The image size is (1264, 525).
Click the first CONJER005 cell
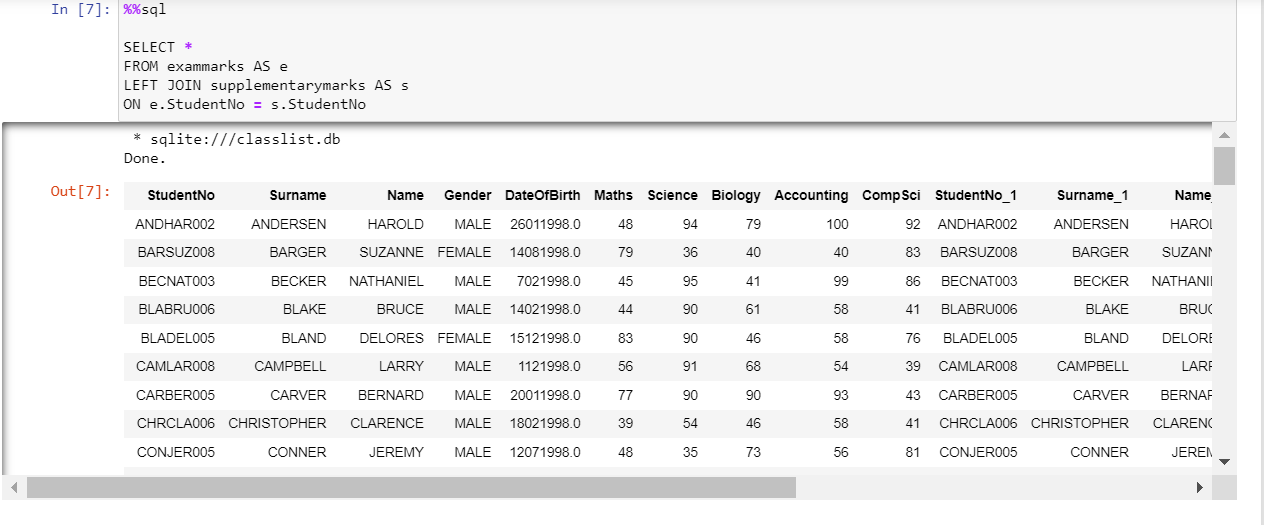click(x=176, y=452)
